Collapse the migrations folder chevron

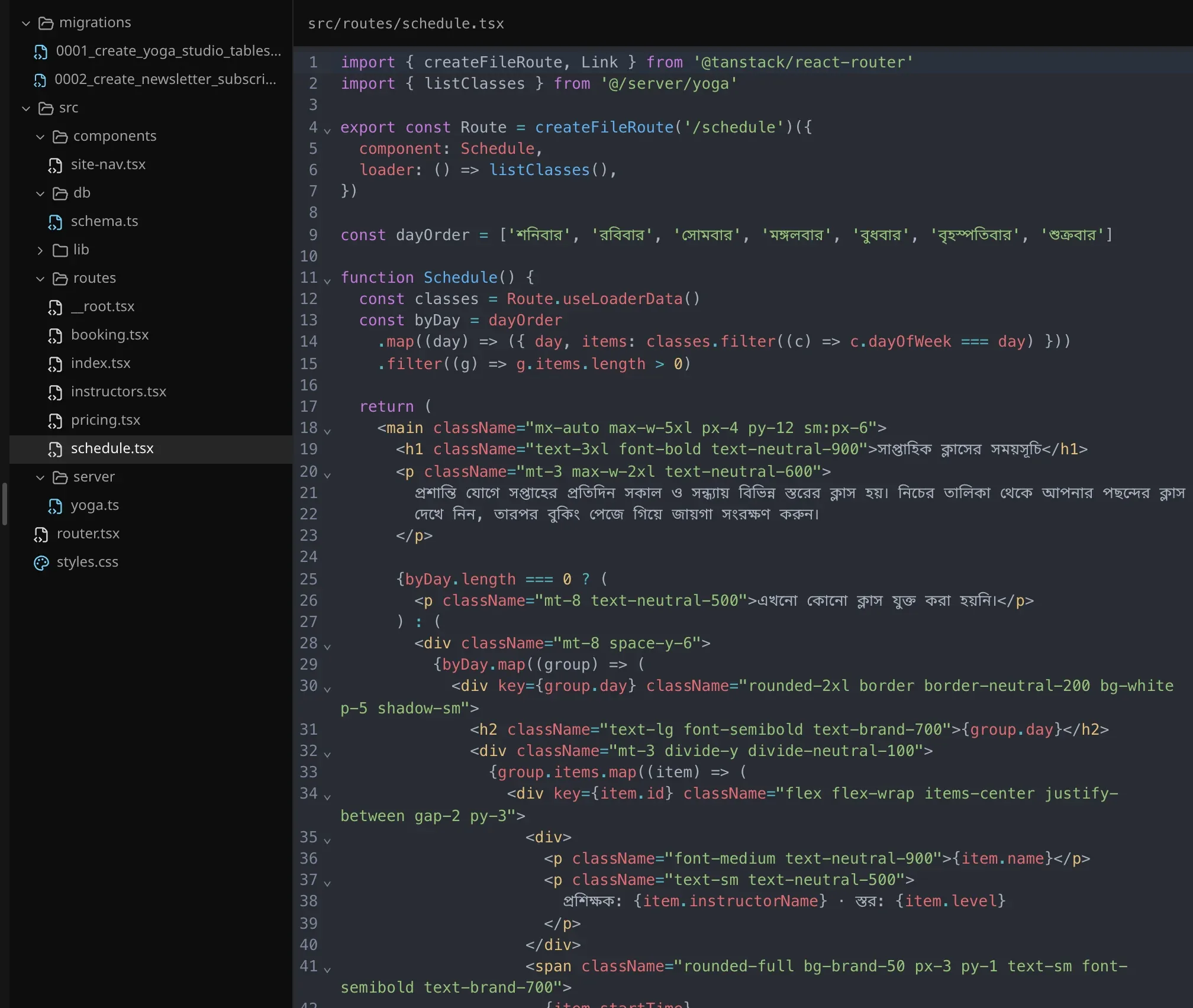pyautogui.click(x=26, y=24)
